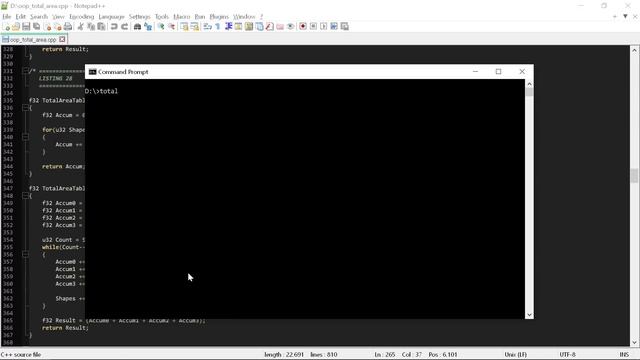
Task: Close current document using toolbar icon
Action: pyautogui.click(x=48, y=27)
